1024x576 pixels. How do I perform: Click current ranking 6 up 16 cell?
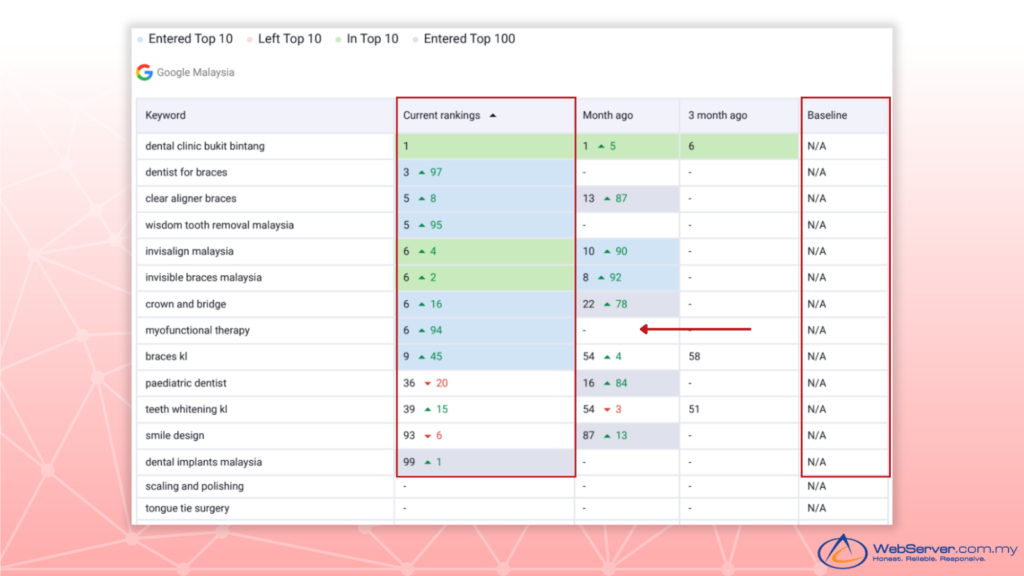click(x=485, y=304)
